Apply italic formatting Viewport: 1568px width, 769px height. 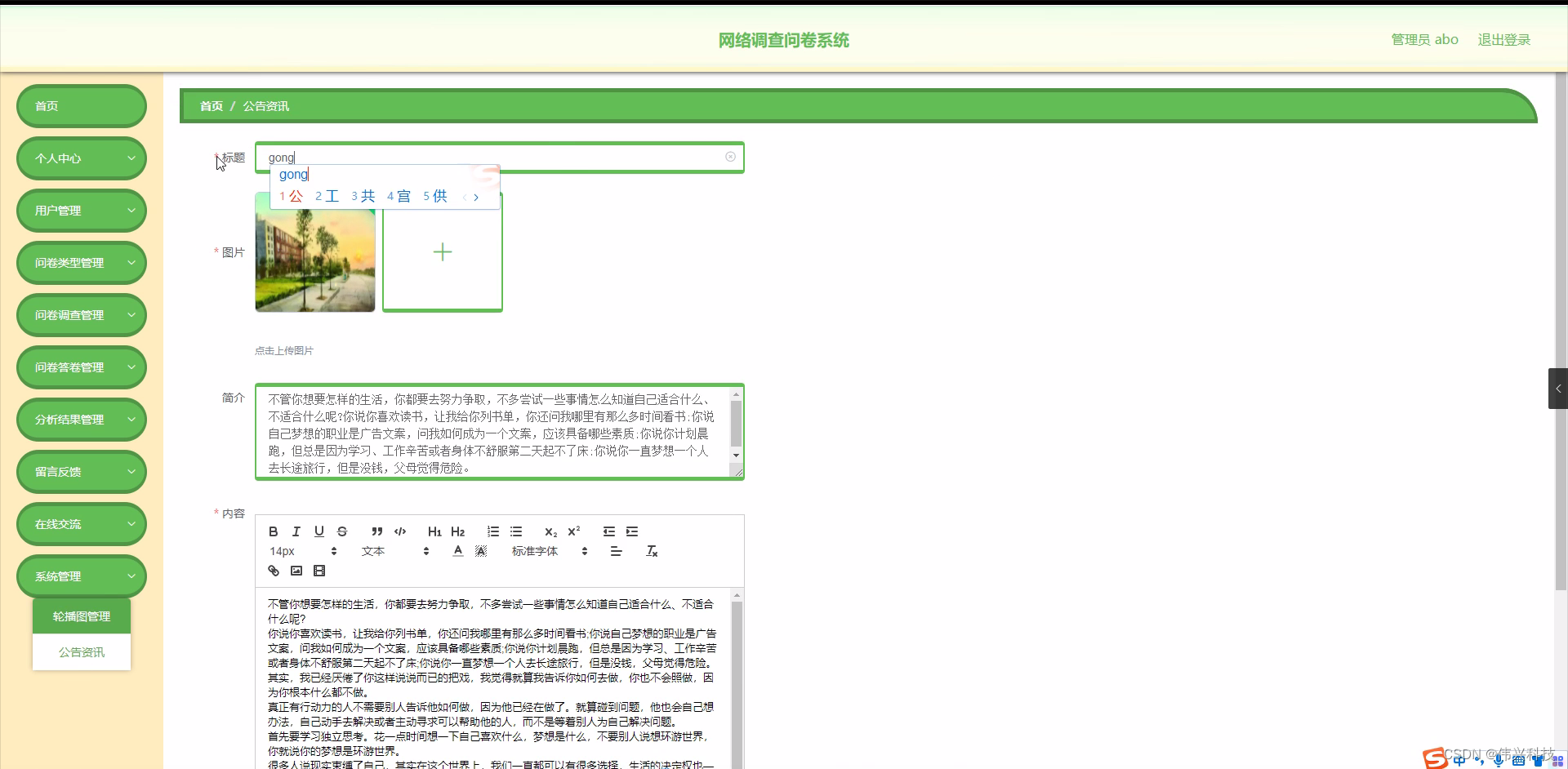[x=296, y=531]
